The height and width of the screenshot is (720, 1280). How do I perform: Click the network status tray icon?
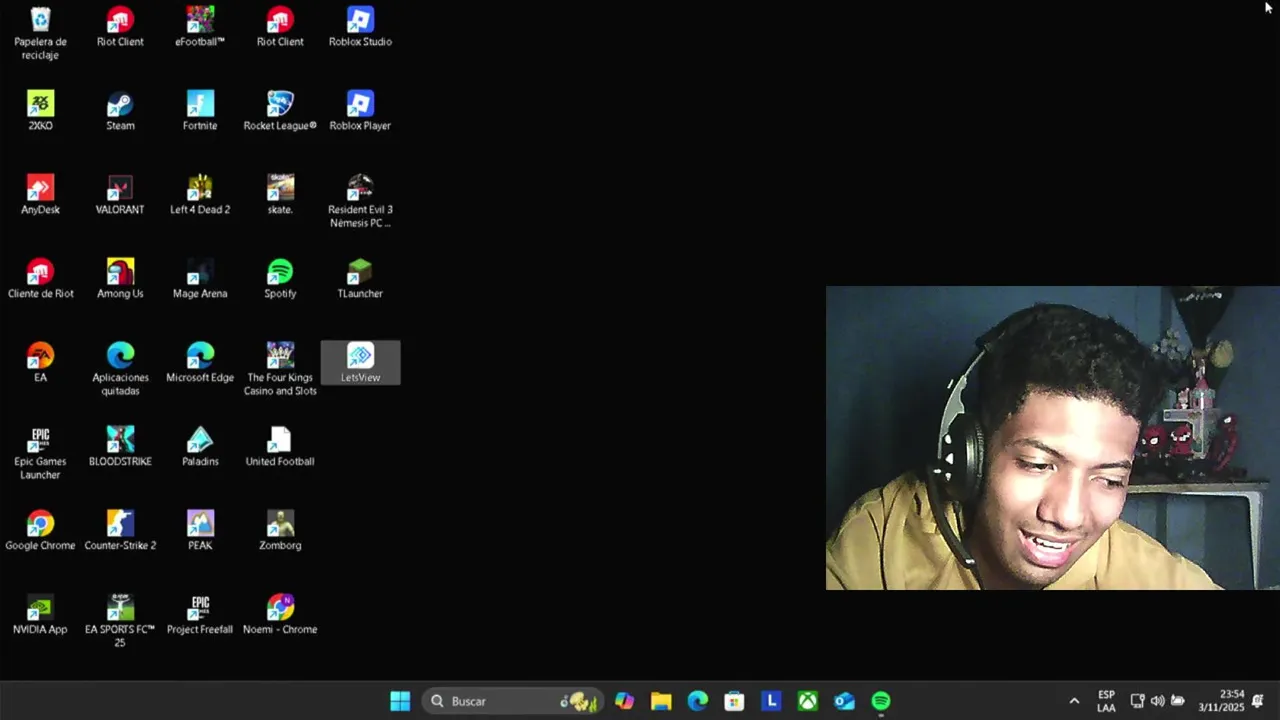coord(1137,701)
